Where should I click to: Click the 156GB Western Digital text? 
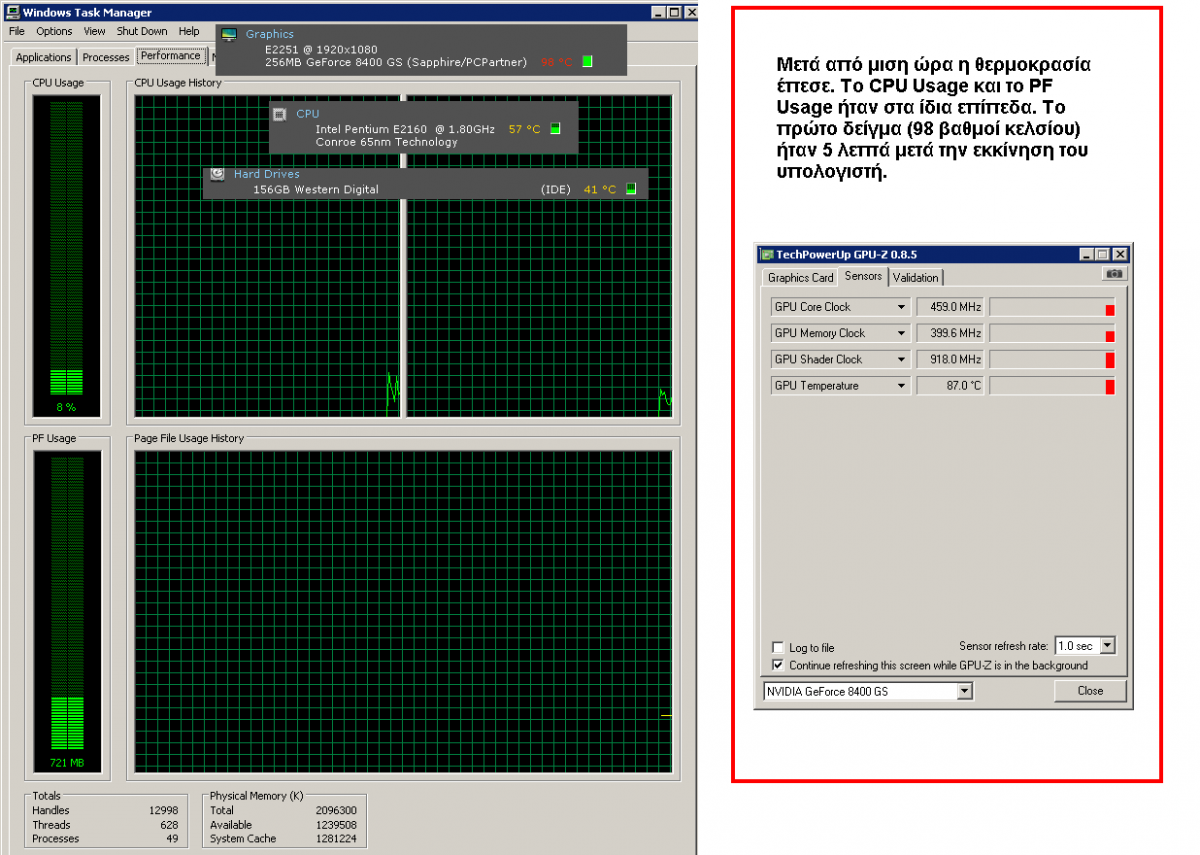[316, 189]
